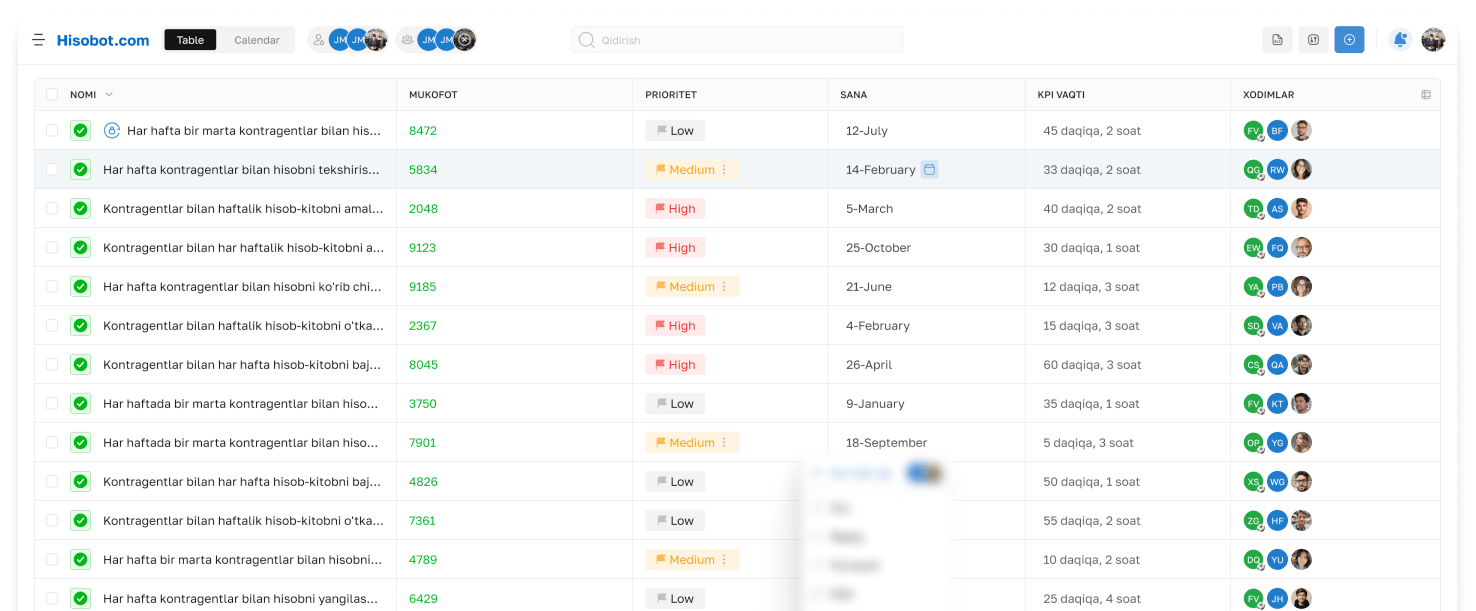Click the Hisobot.com logo link
Viewport: 1476px width, 611px height.
(x=103, y=40)
